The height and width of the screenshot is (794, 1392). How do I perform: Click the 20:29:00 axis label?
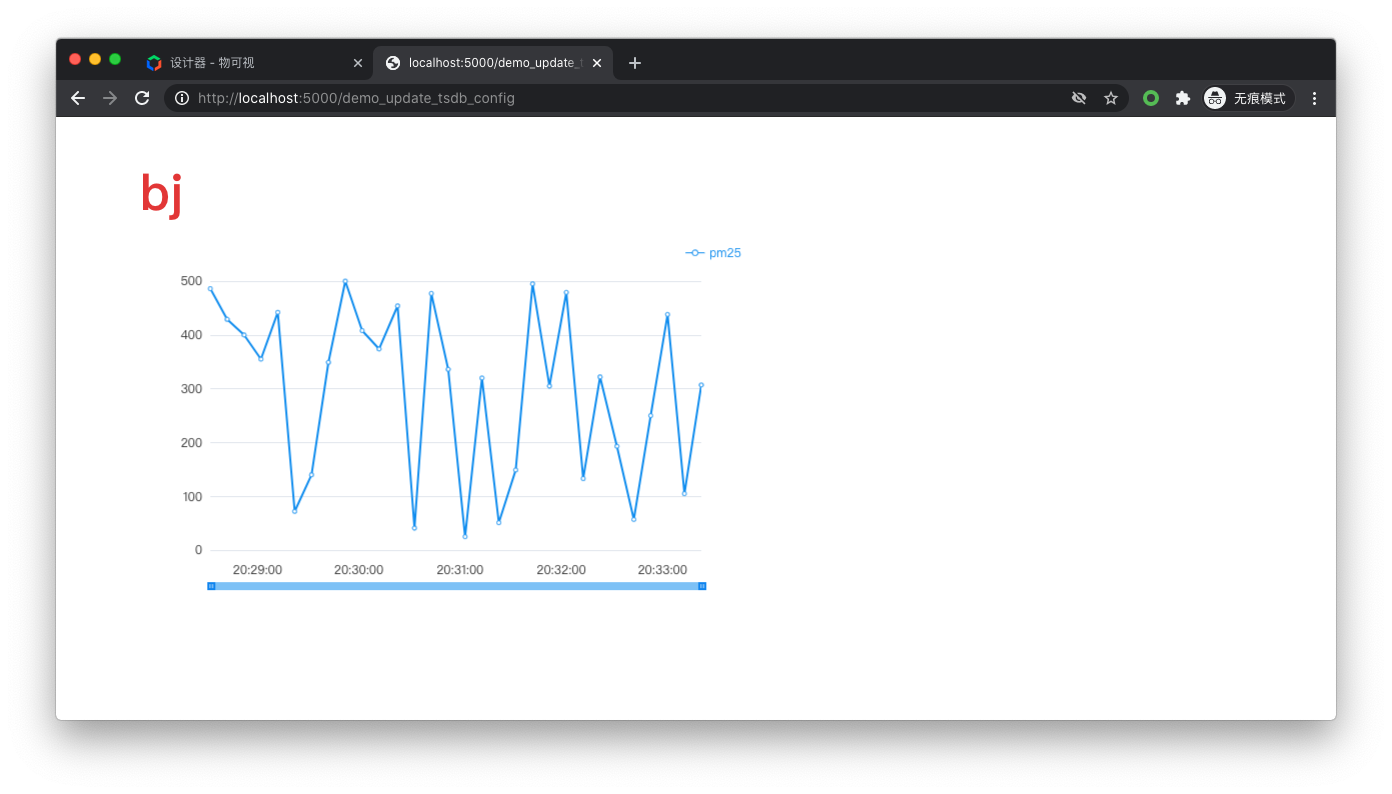tap(257, 570)
